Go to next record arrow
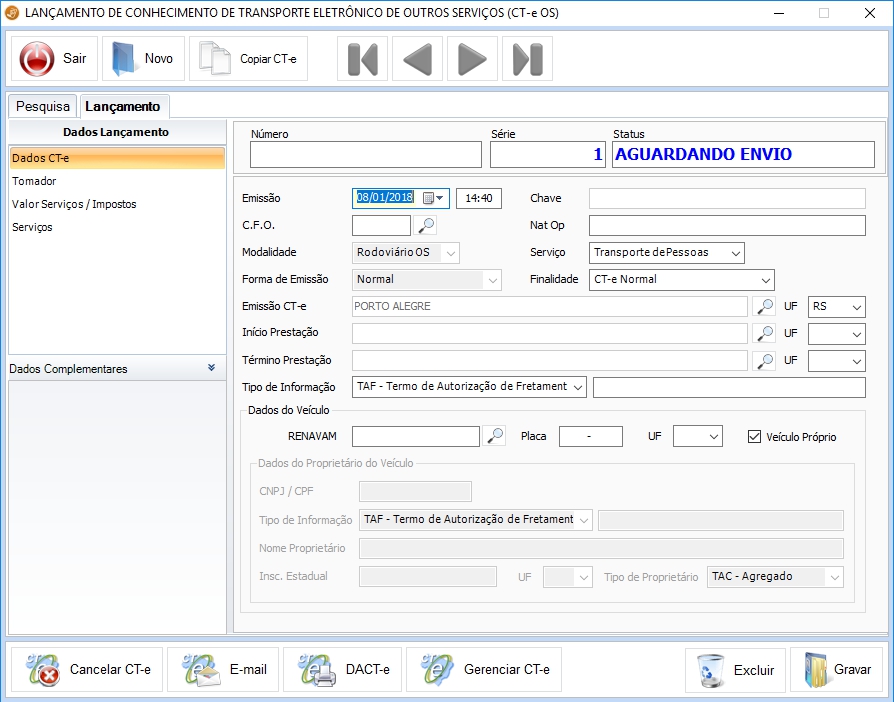The height and width of the screenshot is (702, 894). tap(472, 59)
